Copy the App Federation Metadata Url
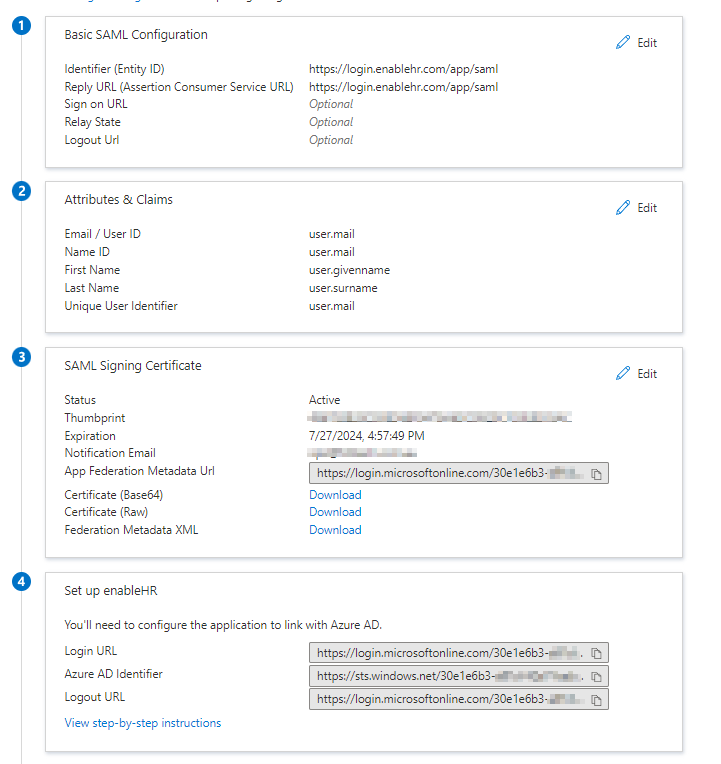Image resolution: width=721 pixels, height=764 pixels. pos(596,474)
